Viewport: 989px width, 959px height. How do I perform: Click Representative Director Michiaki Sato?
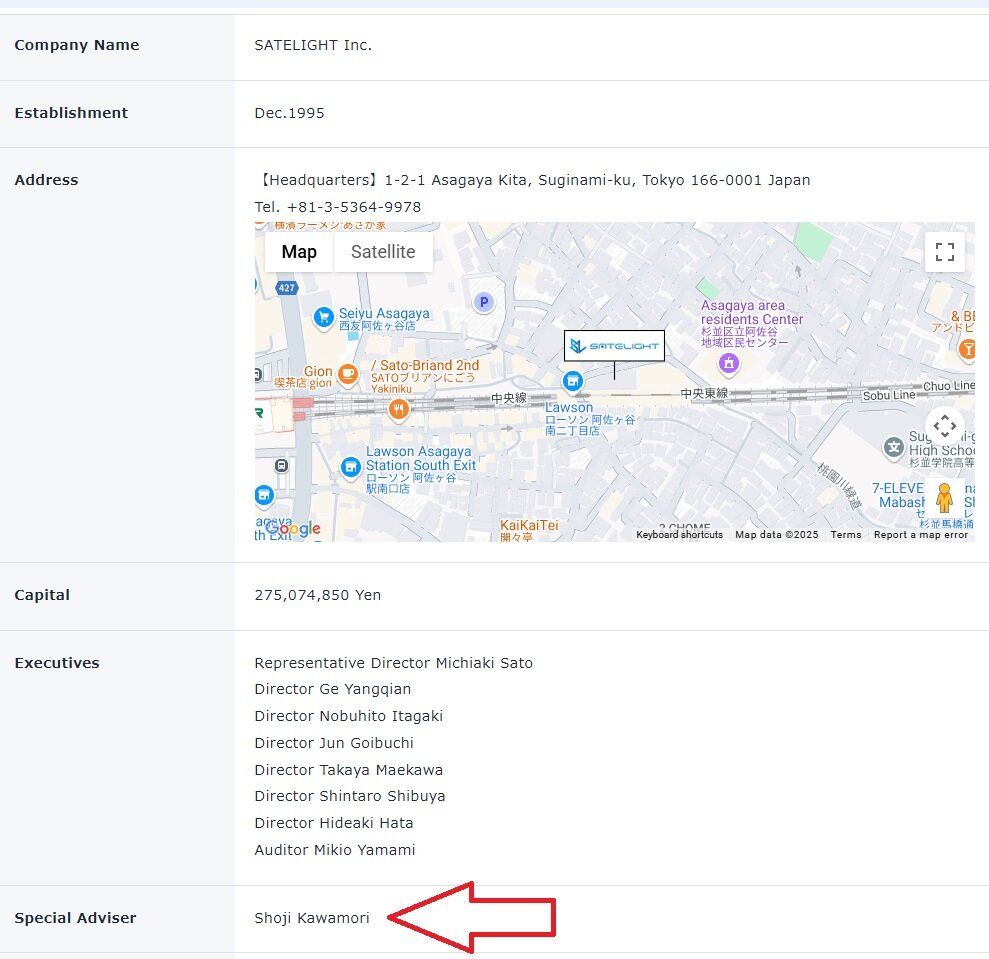coord(394,663)
